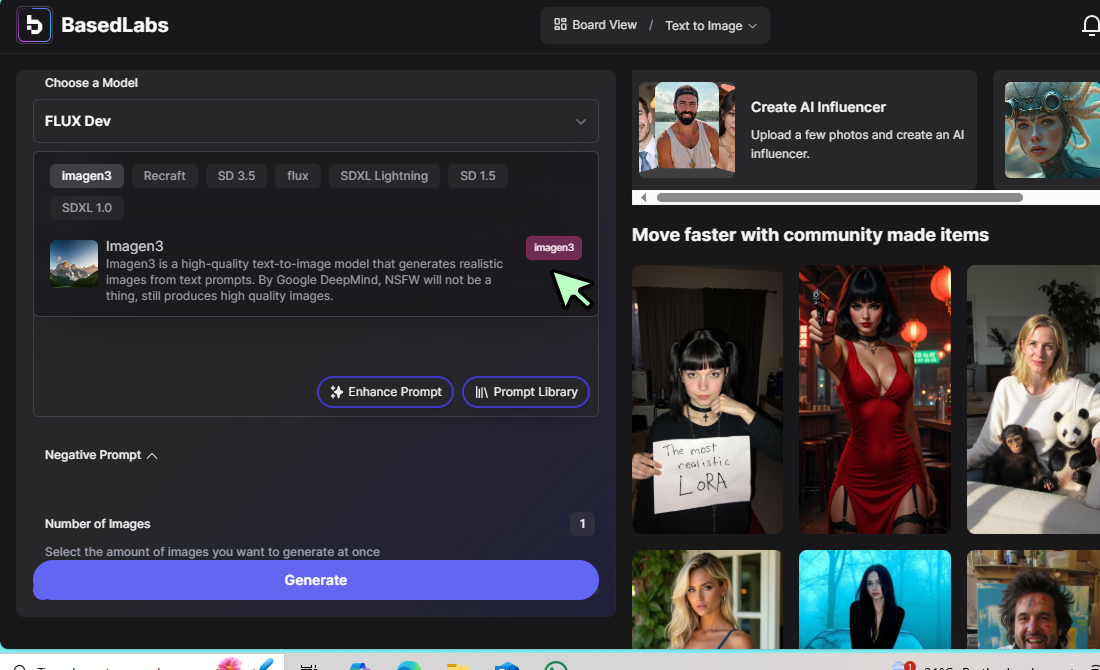
Task: Open the notifications bell
Action: click(1091, 26)
